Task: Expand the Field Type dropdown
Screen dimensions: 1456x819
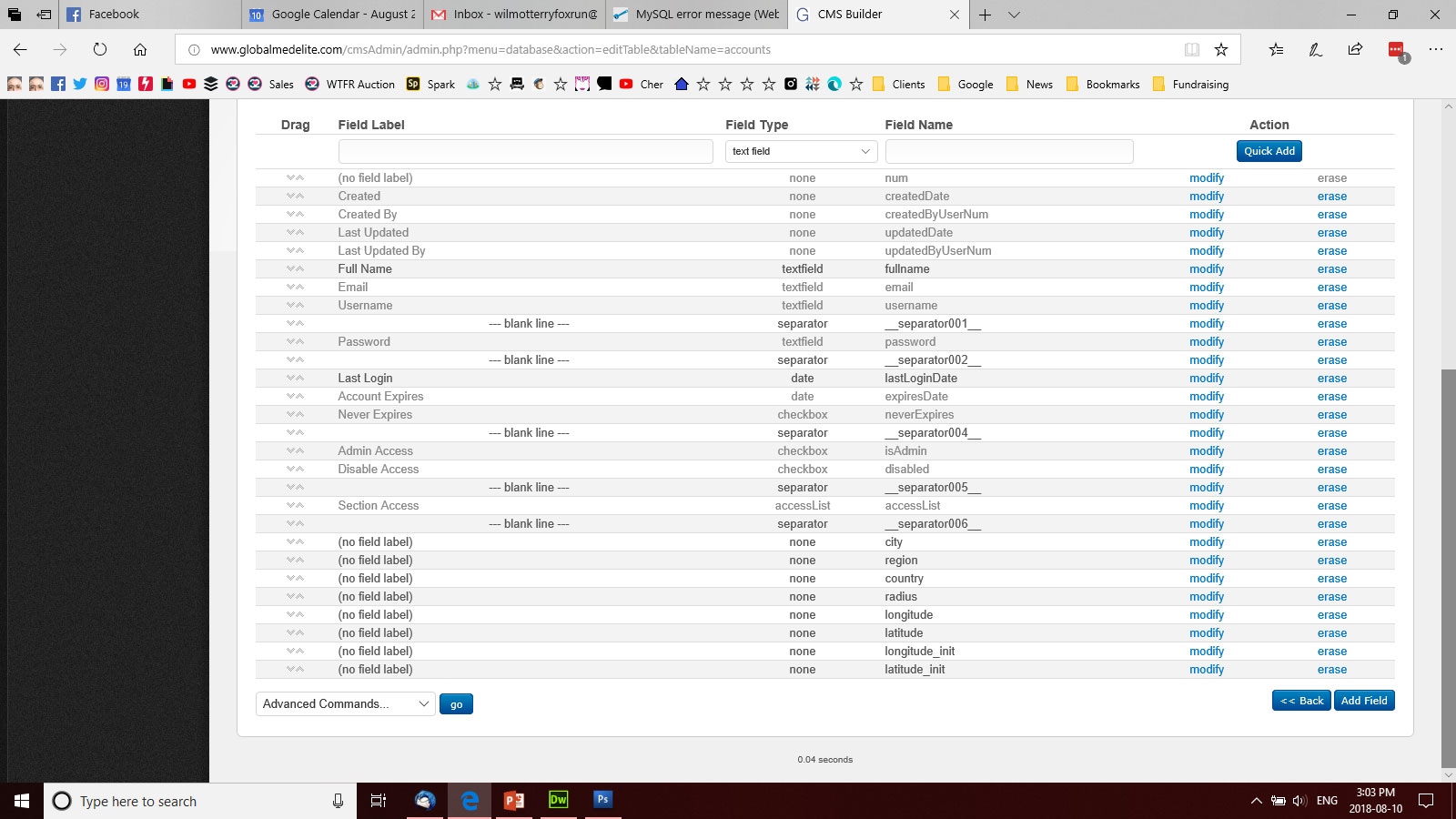Action: [801, 151]
